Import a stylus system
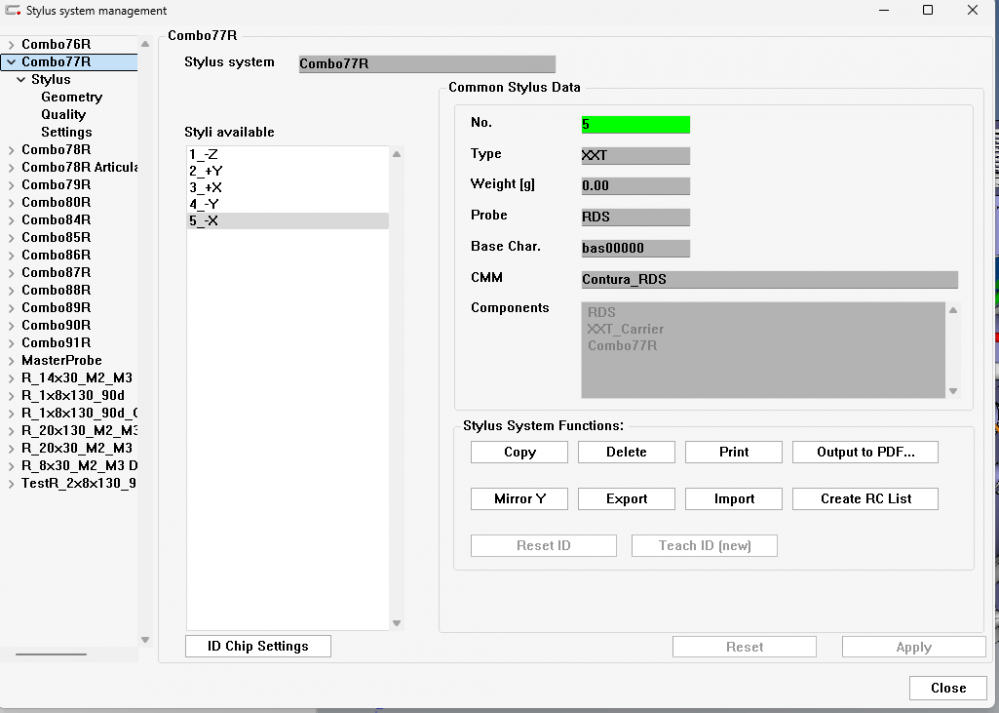The height and width of the screenshot is (713, 999). [x=733, y=498]
